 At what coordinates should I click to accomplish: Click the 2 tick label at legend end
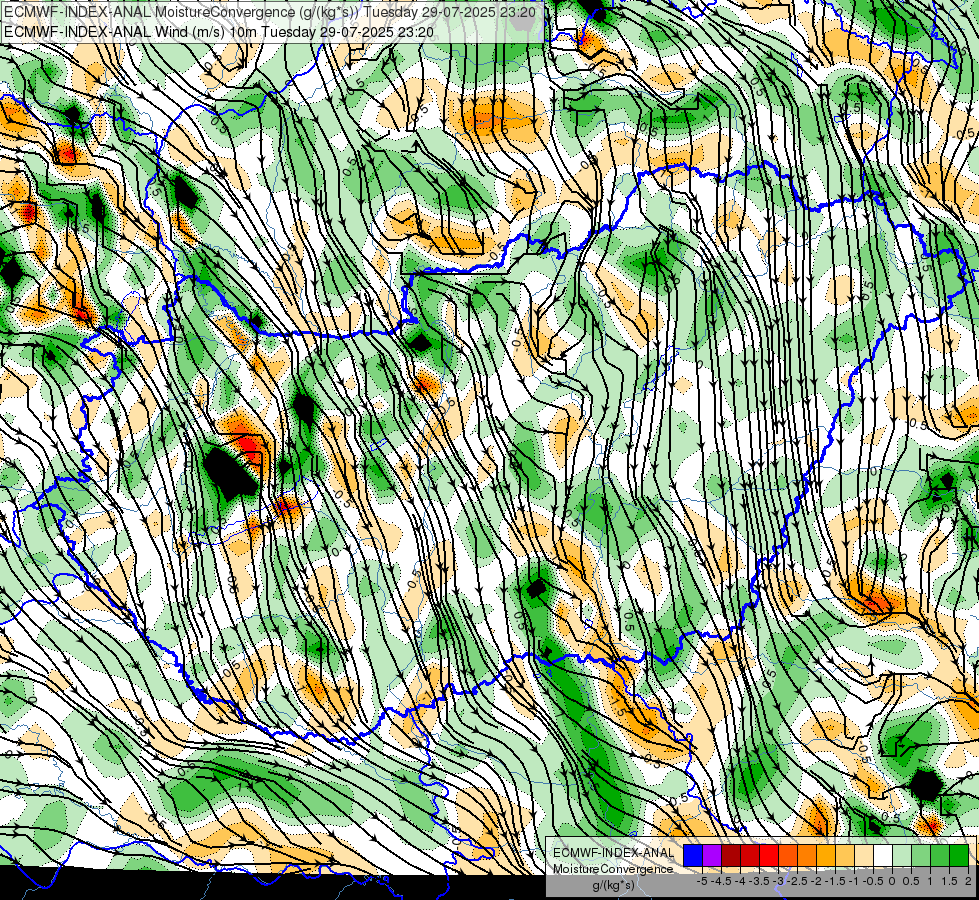968,881
